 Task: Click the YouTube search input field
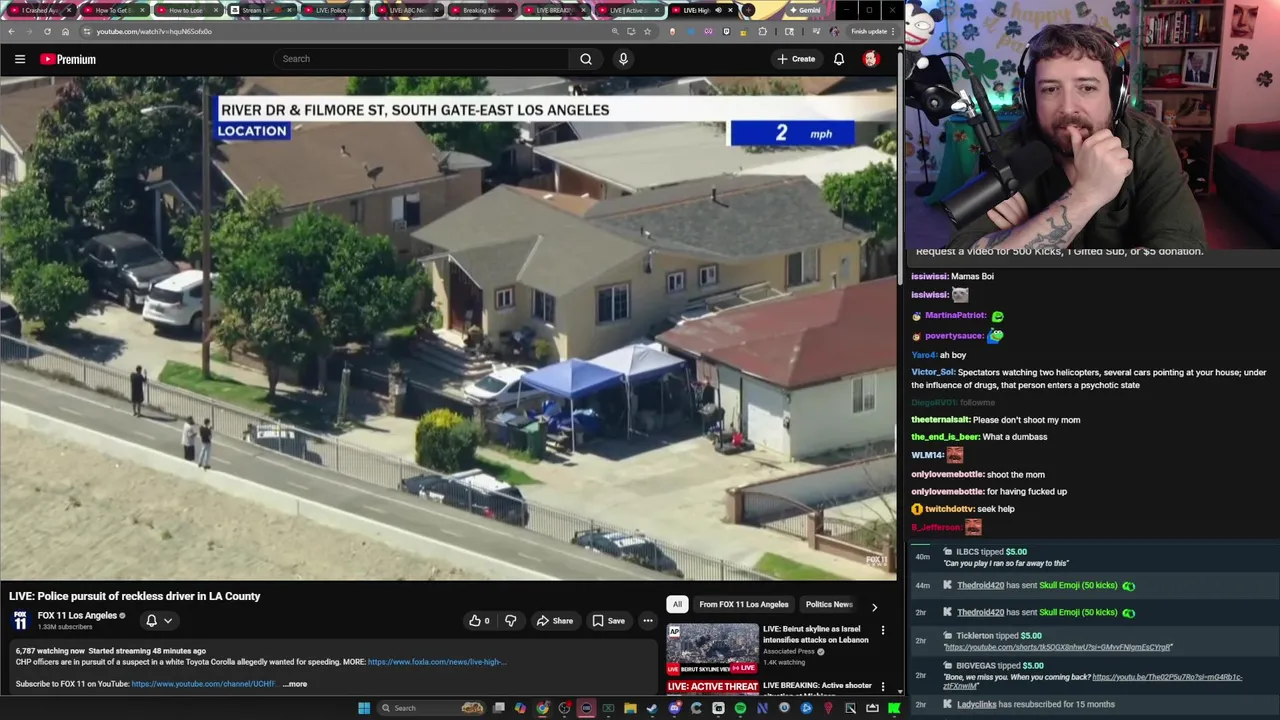tap(420, 59)
